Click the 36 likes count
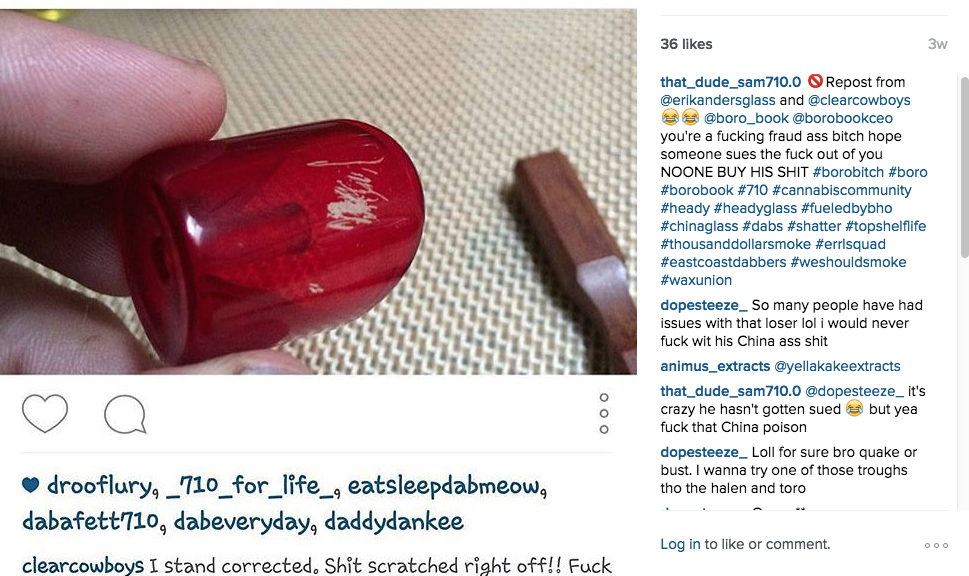Image resolution: width=969 pixels, height=576 pixels. click(x=686, y=44)
